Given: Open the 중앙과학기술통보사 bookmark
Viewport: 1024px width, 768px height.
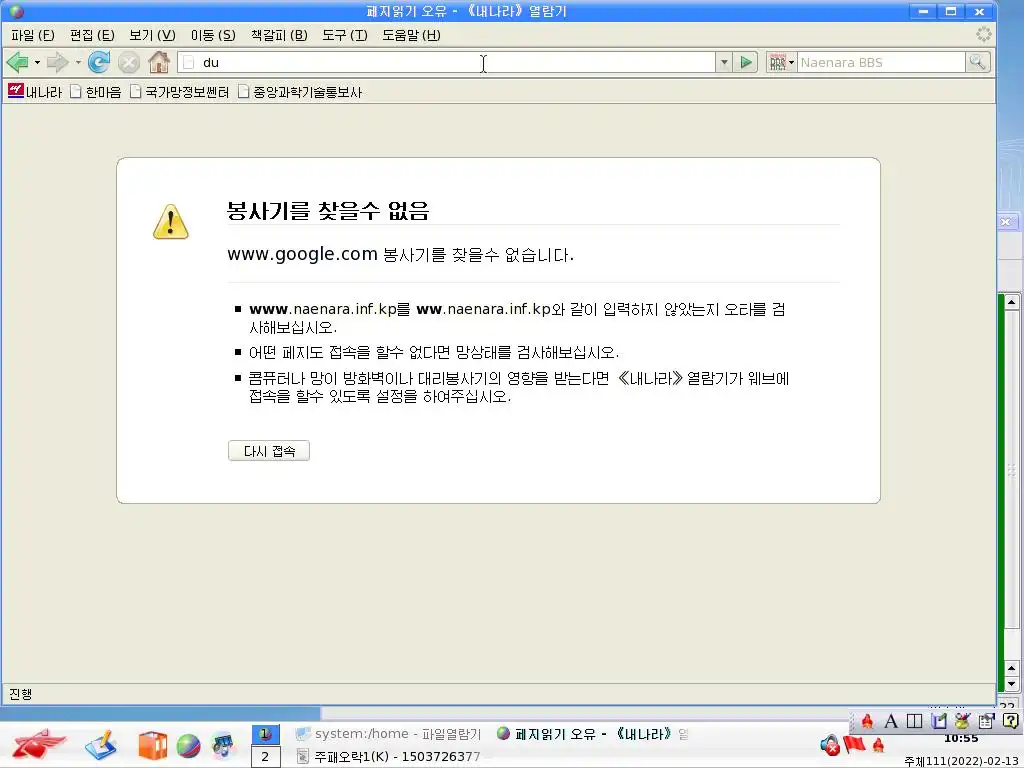Looking at the screenshot, I should pos(300,91).
